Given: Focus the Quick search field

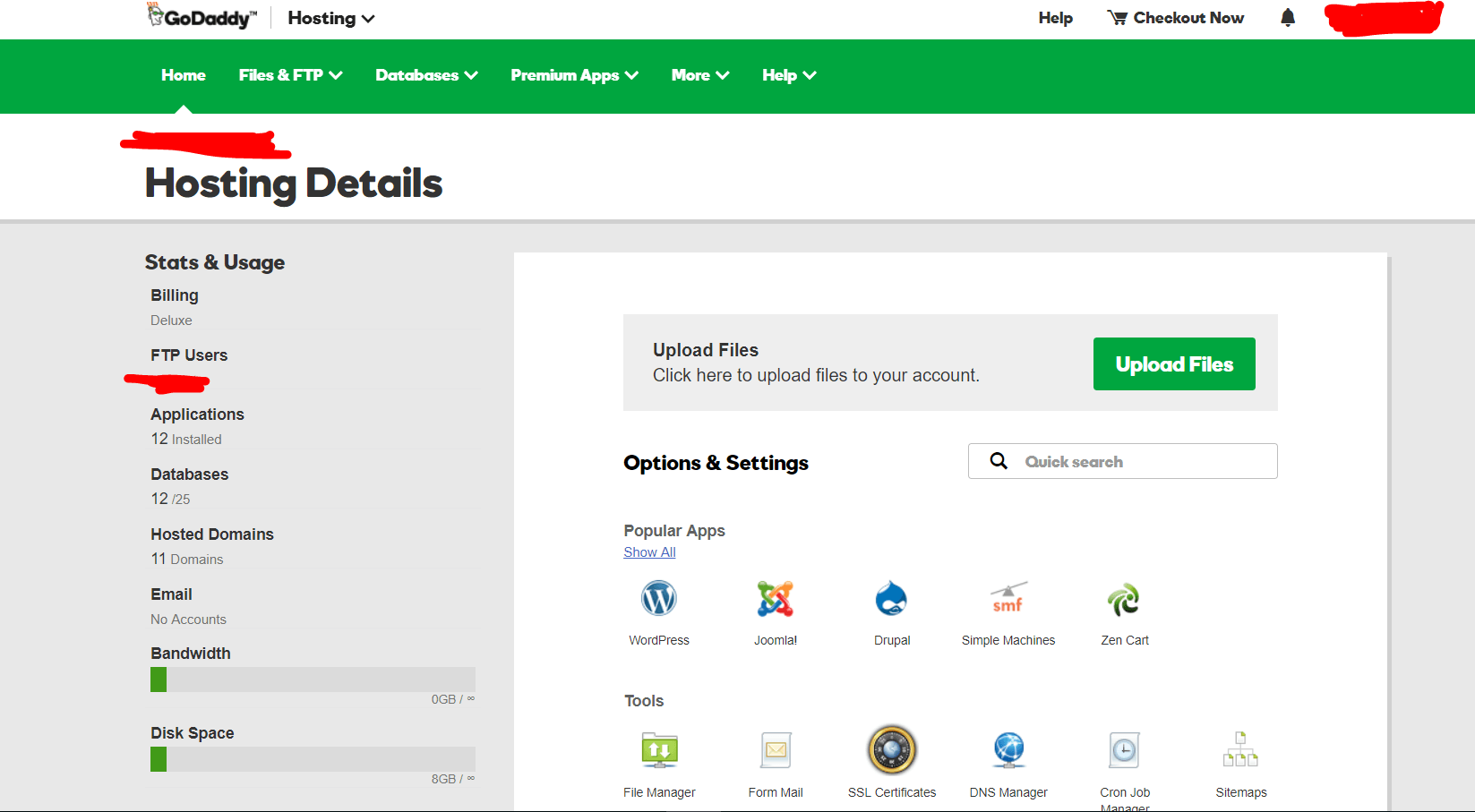Looking at the screenshot, I should [1123, 461].
